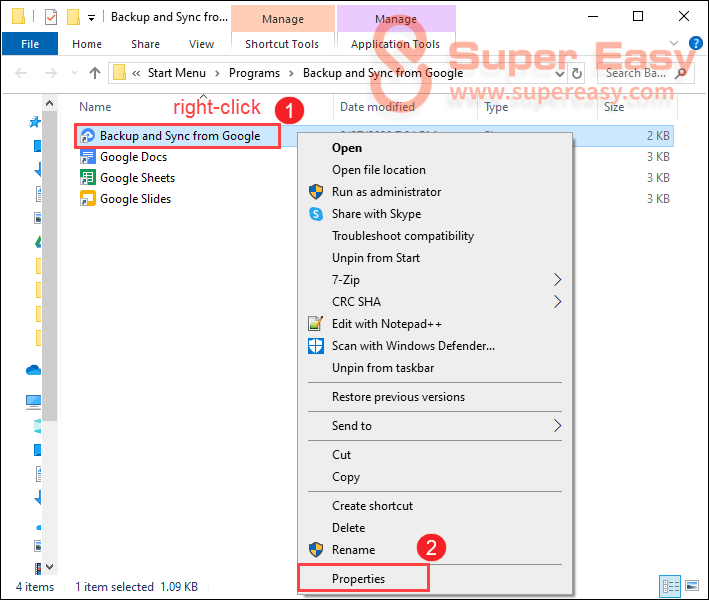Open This PC in the navigation pane
The image size is (709, 600).
[33, 402]
